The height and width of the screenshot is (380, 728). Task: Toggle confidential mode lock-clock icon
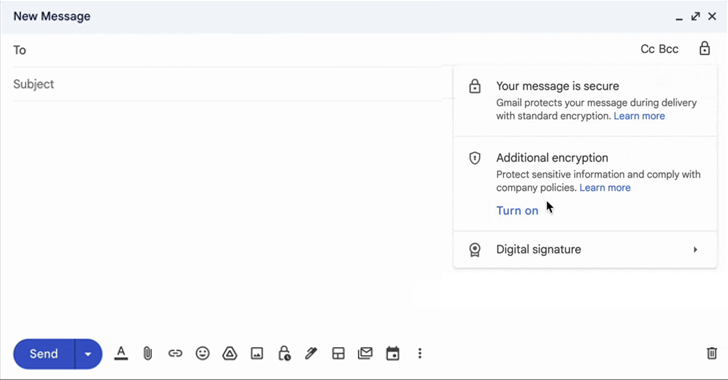284,354
